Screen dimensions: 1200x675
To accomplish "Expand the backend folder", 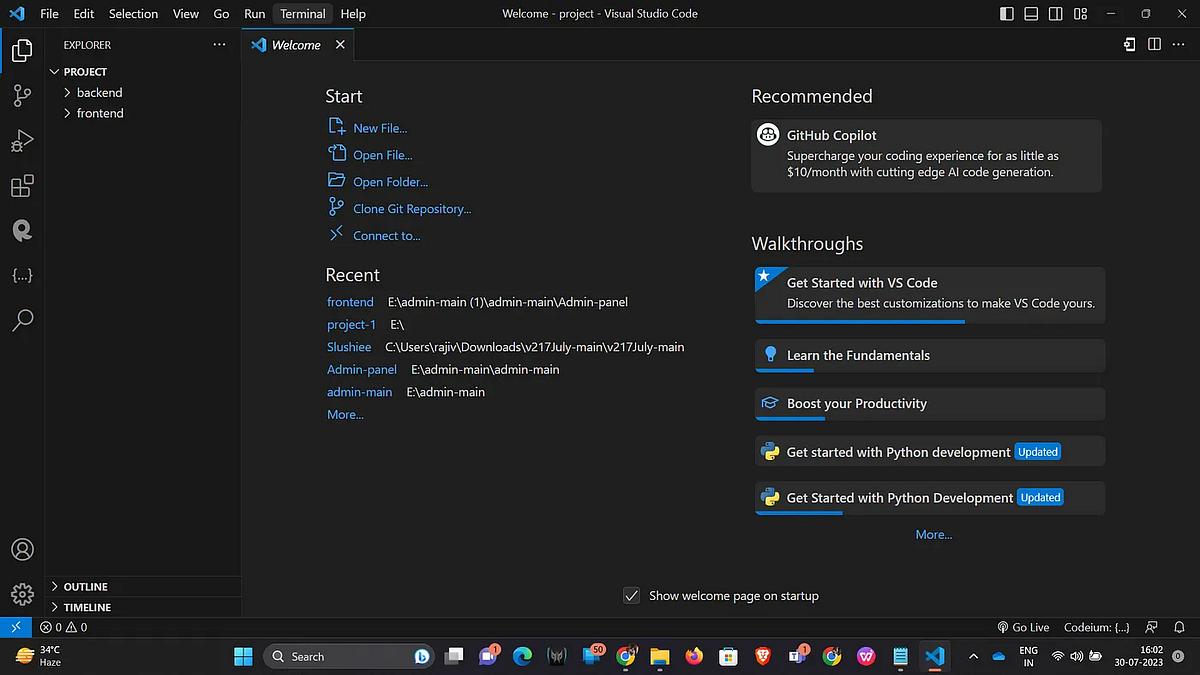I will coord(145,92).
